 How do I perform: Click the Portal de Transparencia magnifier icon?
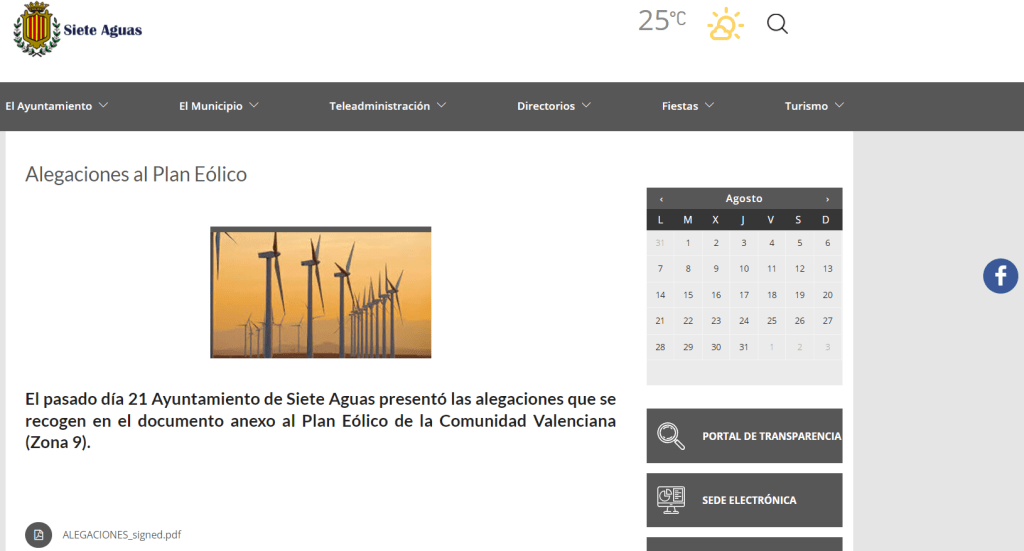[670, 436]
